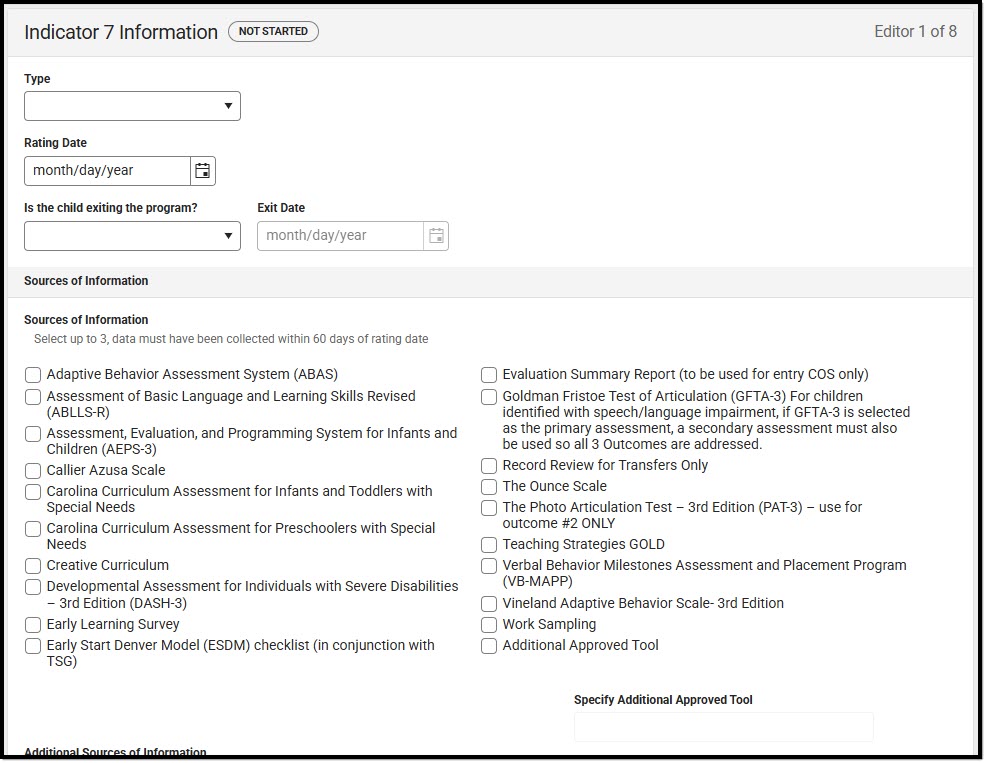The image size is (986, 763).
Task: Click the Rating Date input field
Action: point(108,170)
